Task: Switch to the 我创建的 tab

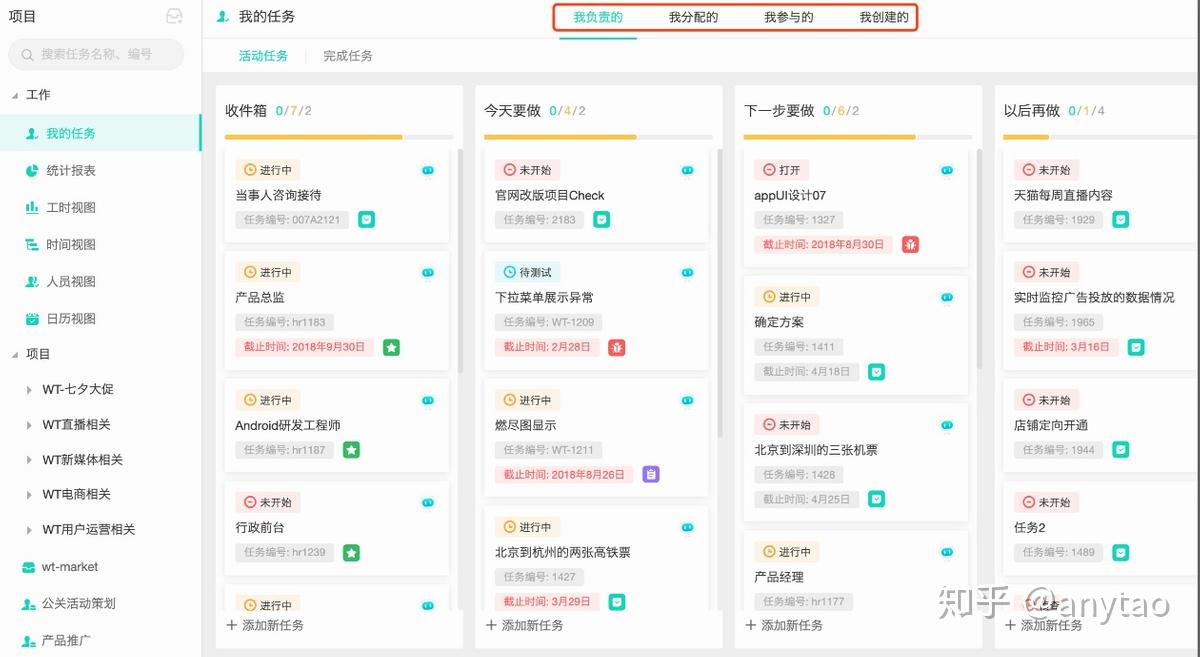Action: coord(884,17)
